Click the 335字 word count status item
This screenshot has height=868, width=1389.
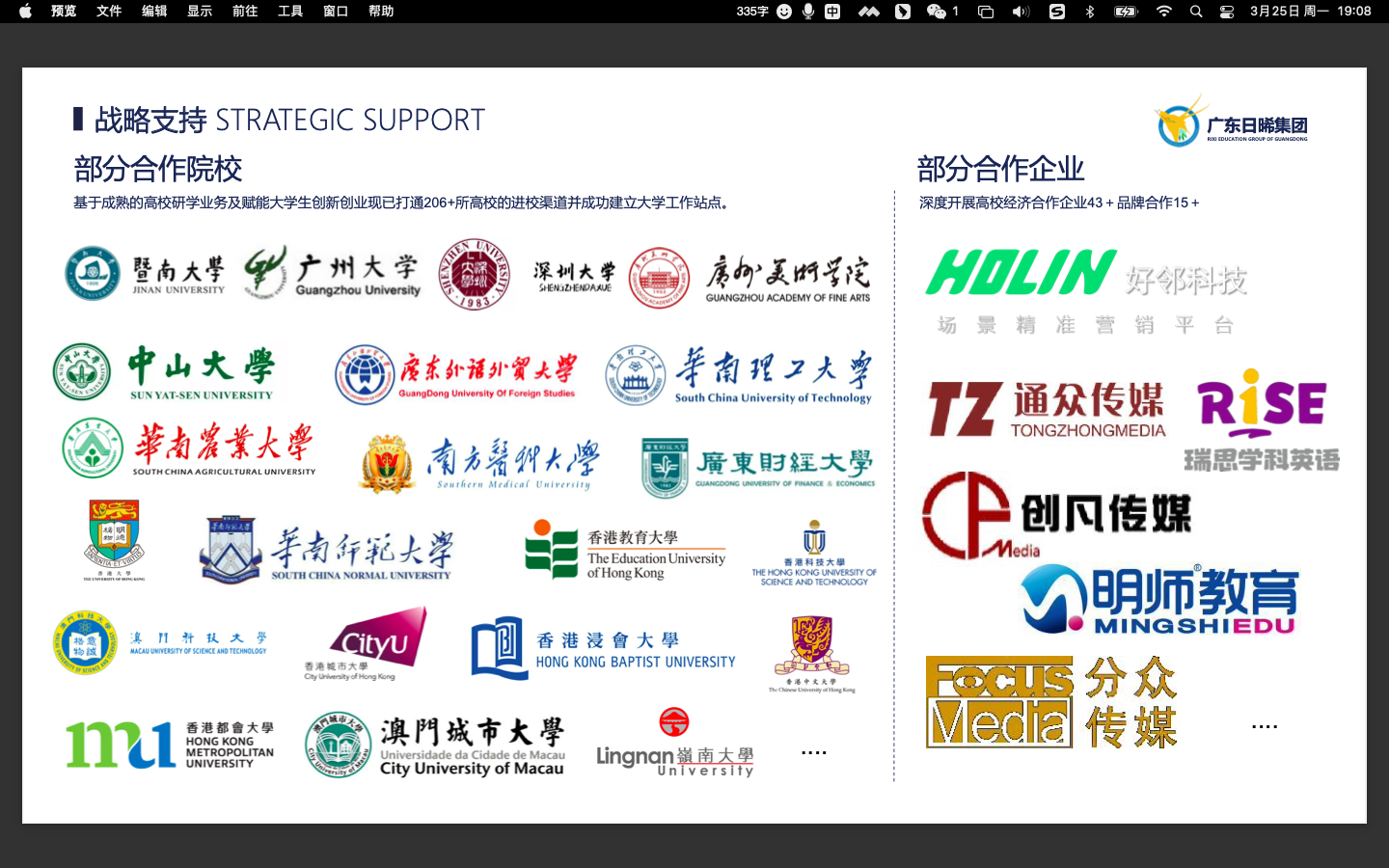752,12
